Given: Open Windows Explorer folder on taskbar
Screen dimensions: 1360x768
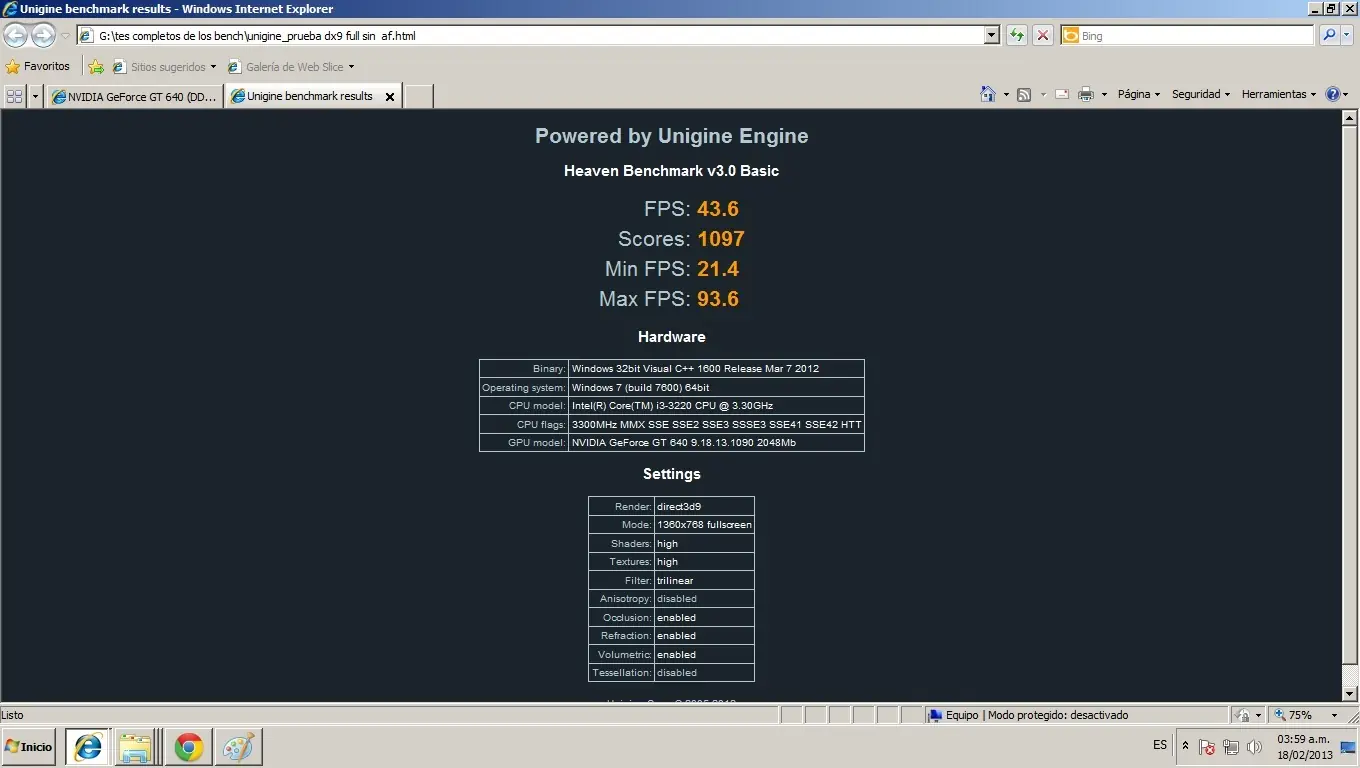Looking at the screenshot, I should [x=136, y=747].
